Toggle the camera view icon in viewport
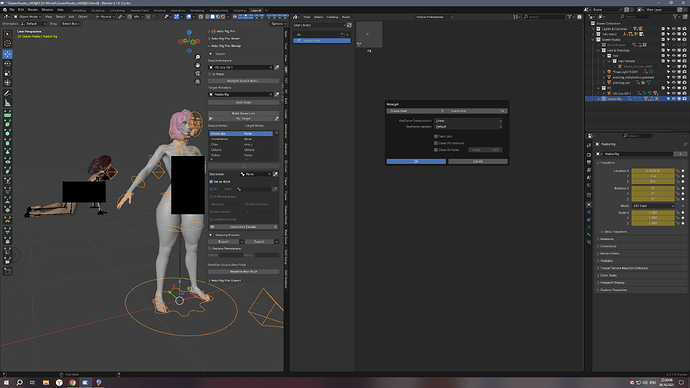The width and height of the screenshot is (690, 388). pos(198,73)
